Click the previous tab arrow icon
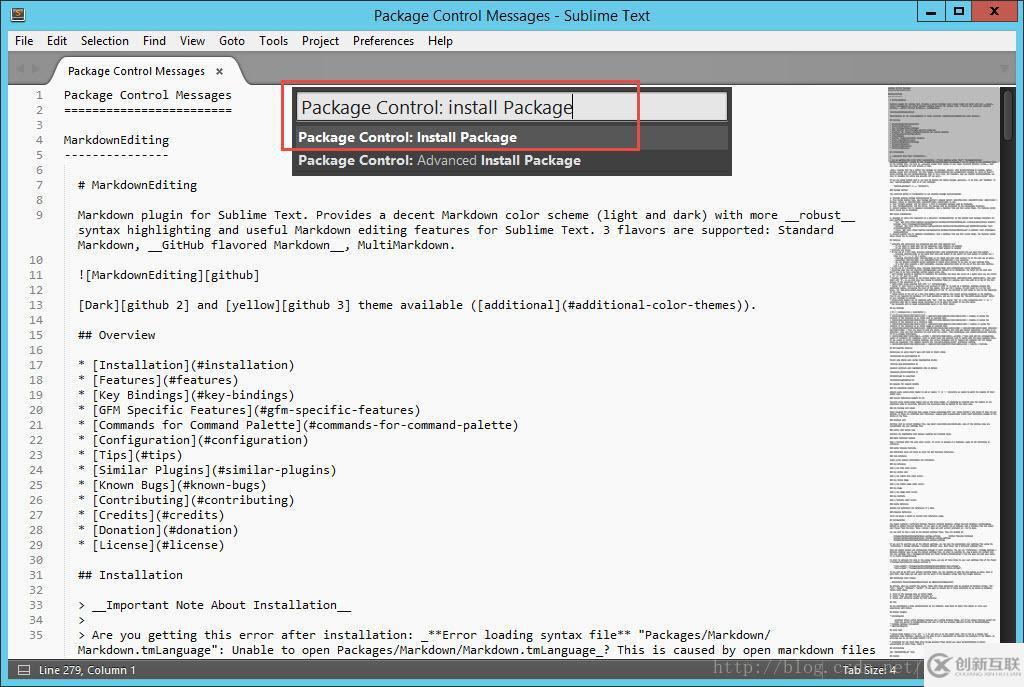 tap(20, 69)
